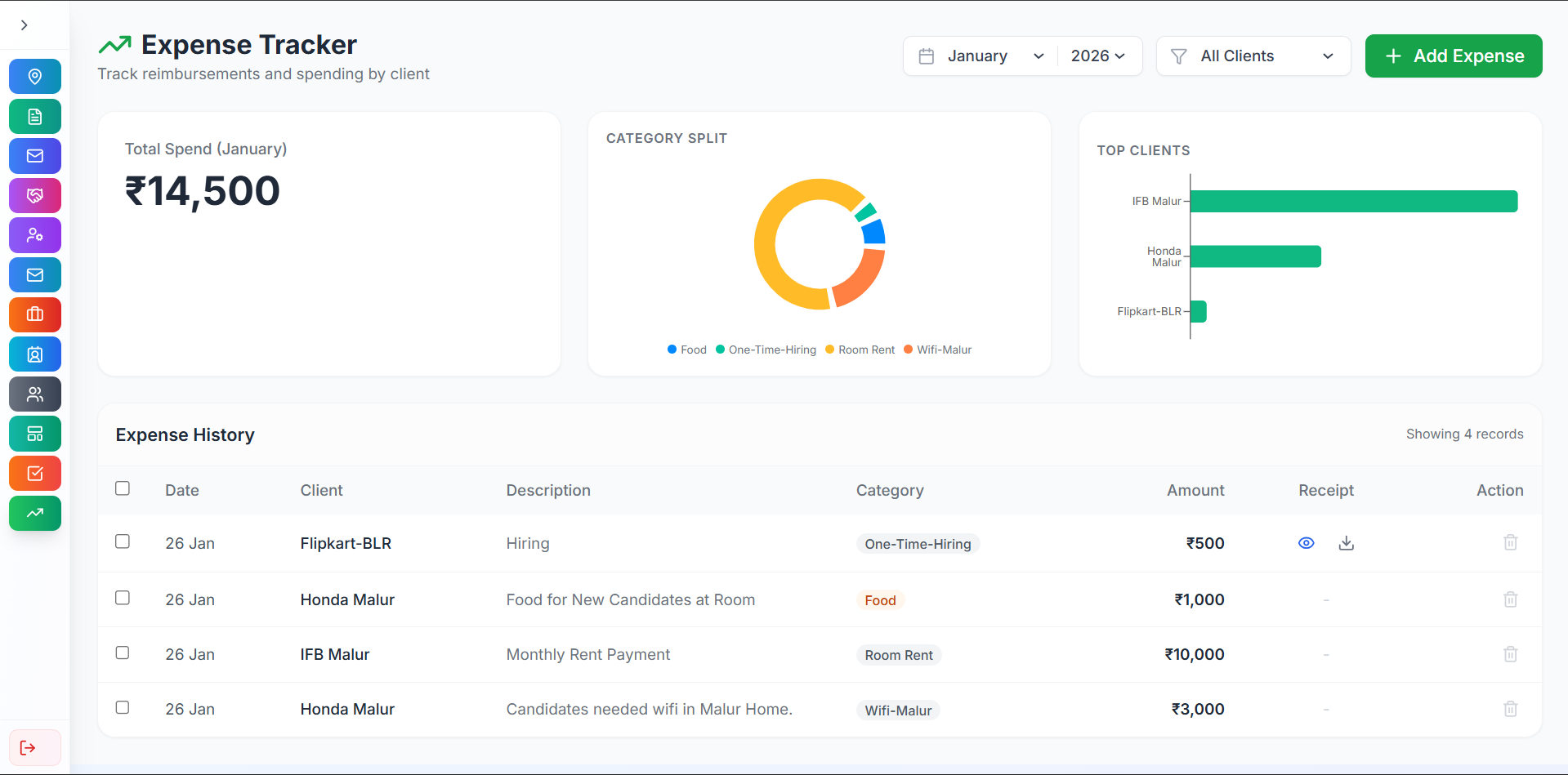Click the Room Rent legend entry
1568x775 pixels.
[860, 350]
